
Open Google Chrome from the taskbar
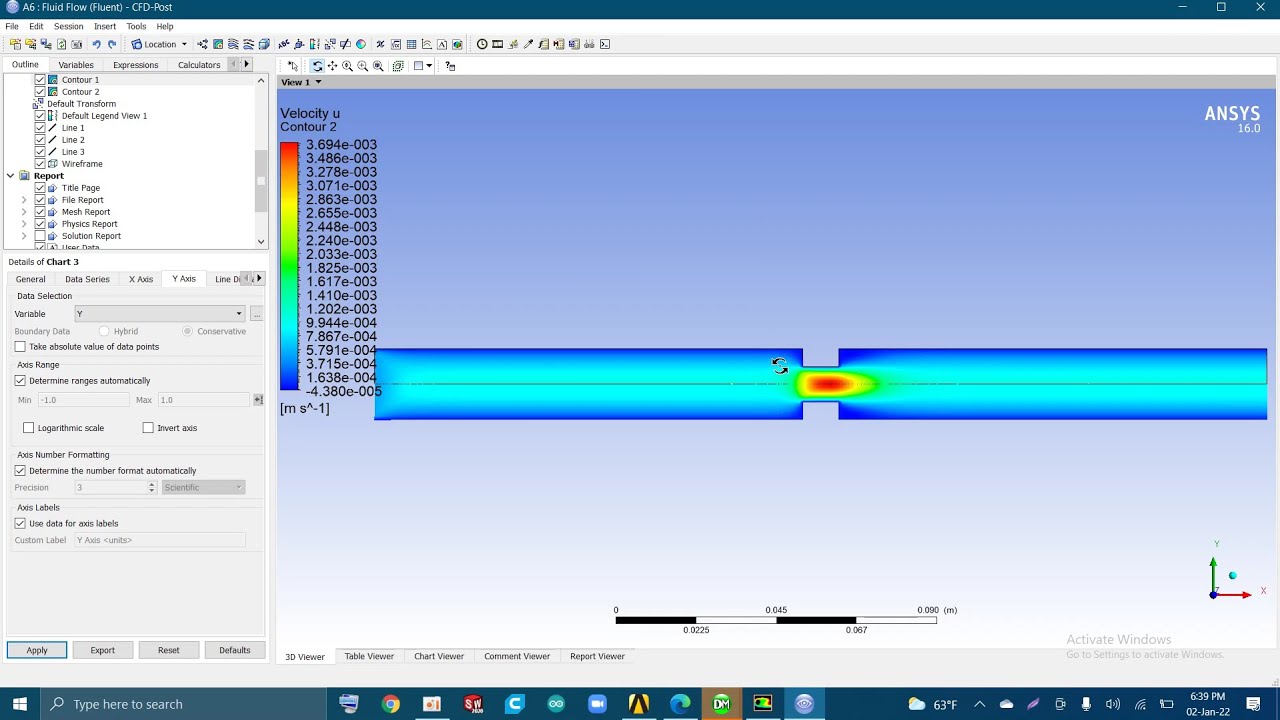(390, 704)
